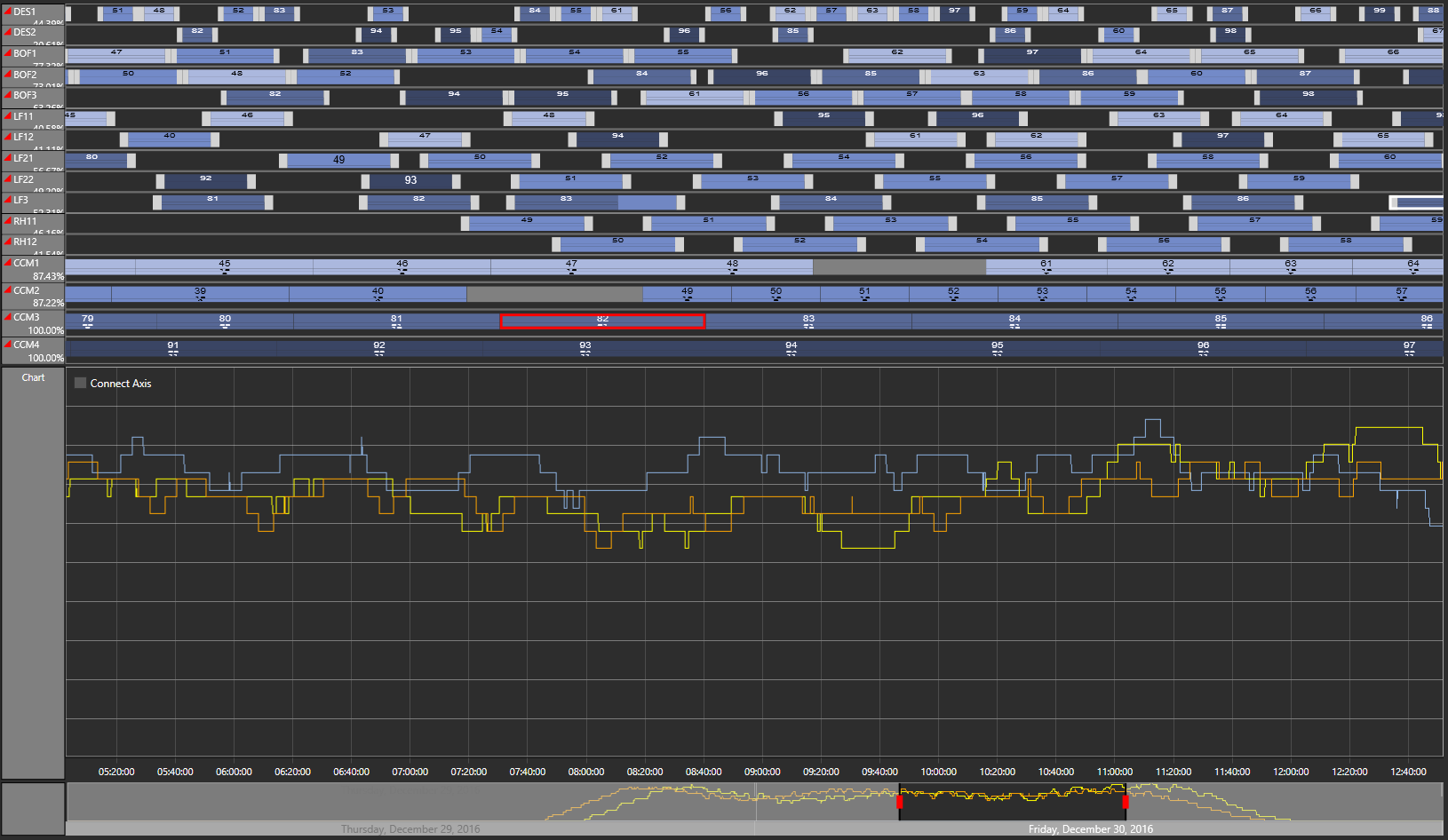
Task: Select the CCM3 row header
Action: point(33,323)
